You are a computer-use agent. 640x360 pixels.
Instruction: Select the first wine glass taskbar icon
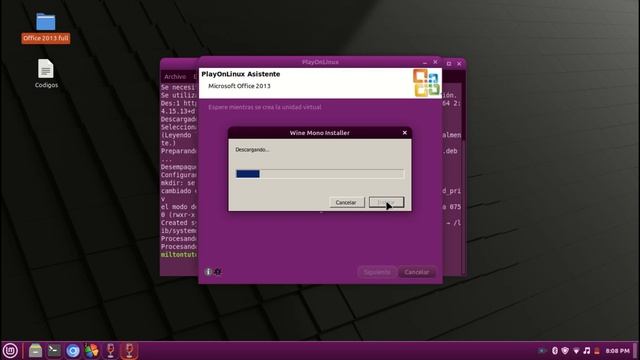(x=111, y=351)
